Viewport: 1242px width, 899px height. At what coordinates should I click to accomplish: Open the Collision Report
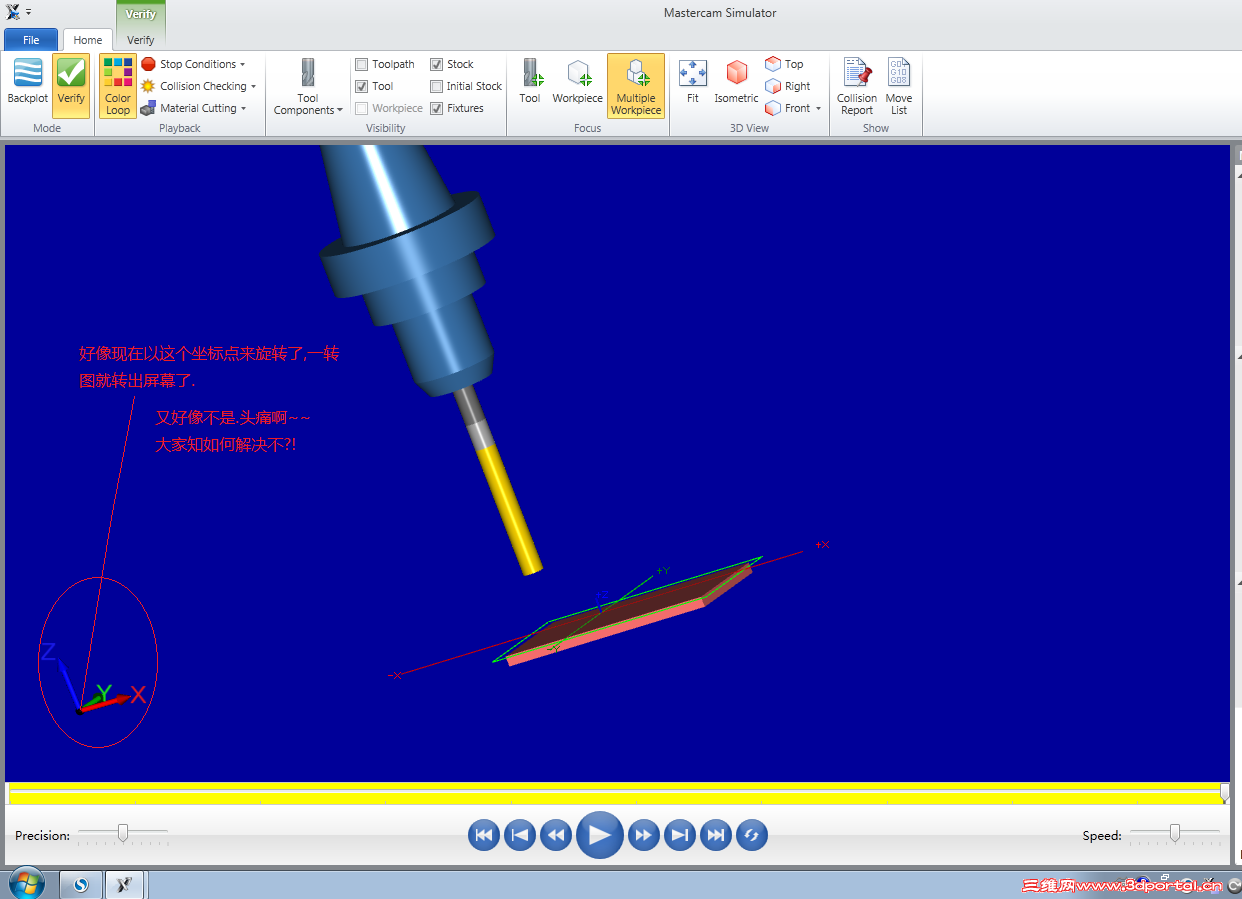(857, 86)
